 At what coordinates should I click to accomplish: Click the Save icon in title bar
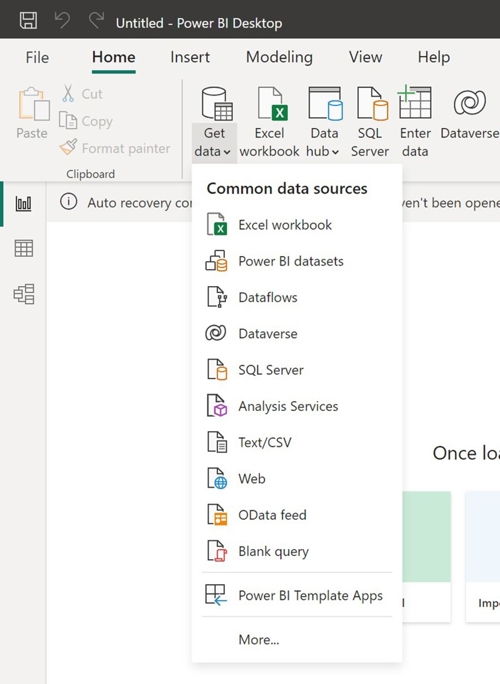(x=28, y=20)
